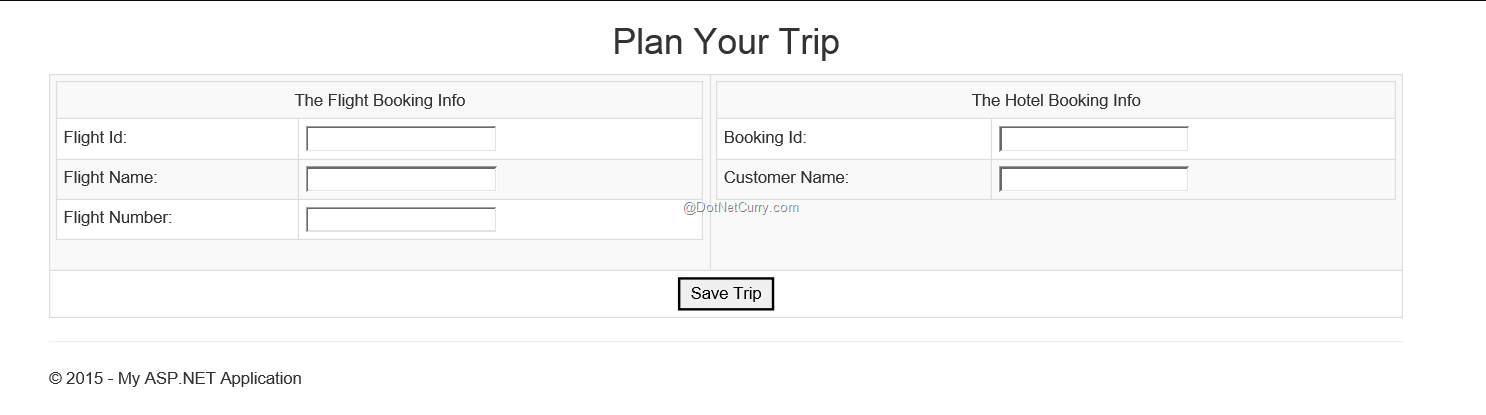The image size is (1486, 415).
Task: Focus the Customer Name text box
Action: [1094, 179]
